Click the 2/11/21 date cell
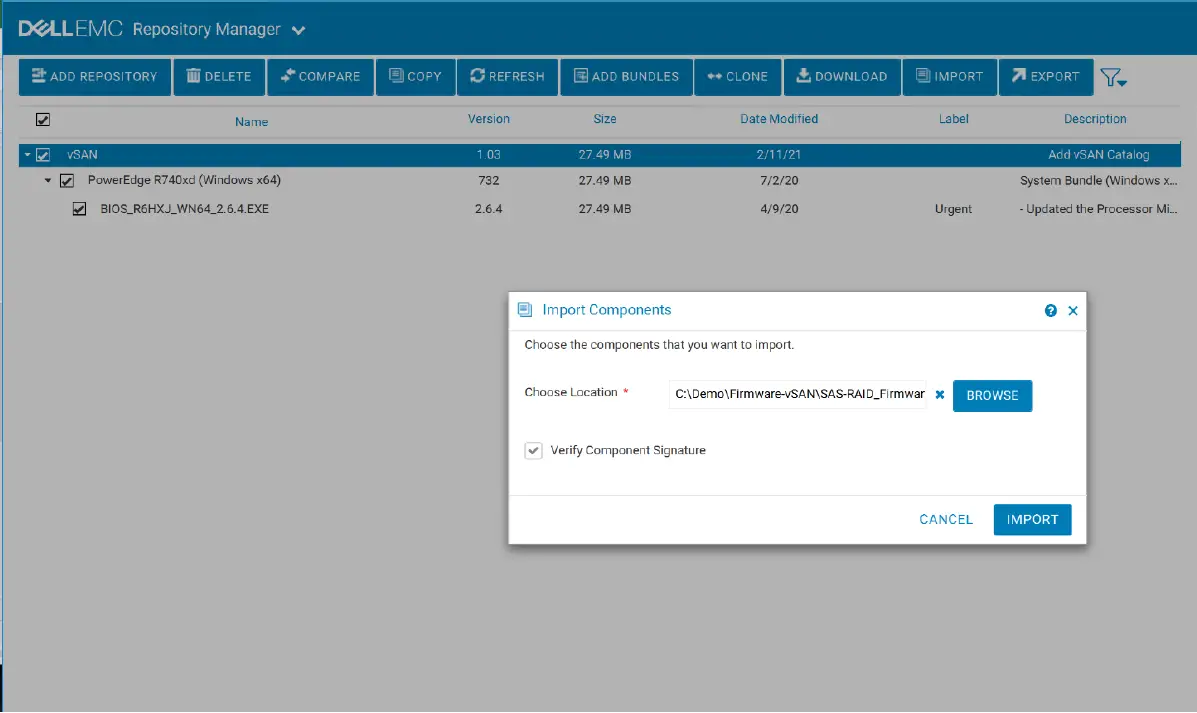This screenshot has width=1197, height=713. click(779, 155)
